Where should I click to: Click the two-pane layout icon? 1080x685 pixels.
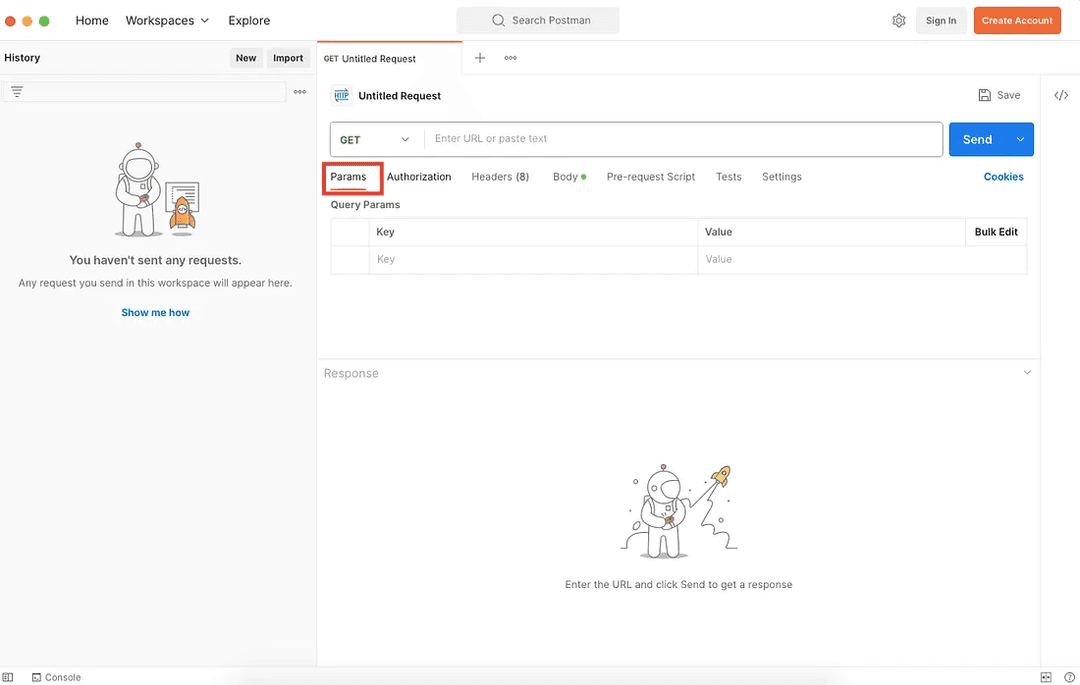1046,677
